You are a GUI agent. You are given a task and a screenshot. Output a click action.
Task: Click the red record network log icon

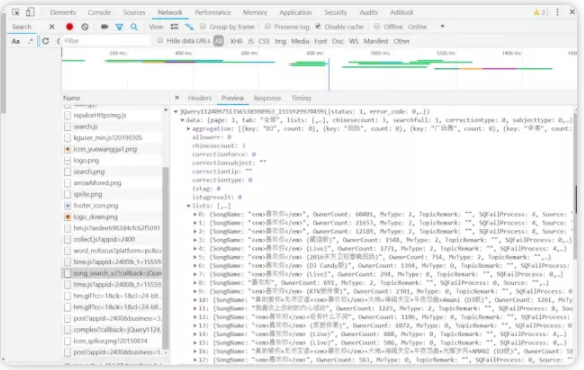69,26
